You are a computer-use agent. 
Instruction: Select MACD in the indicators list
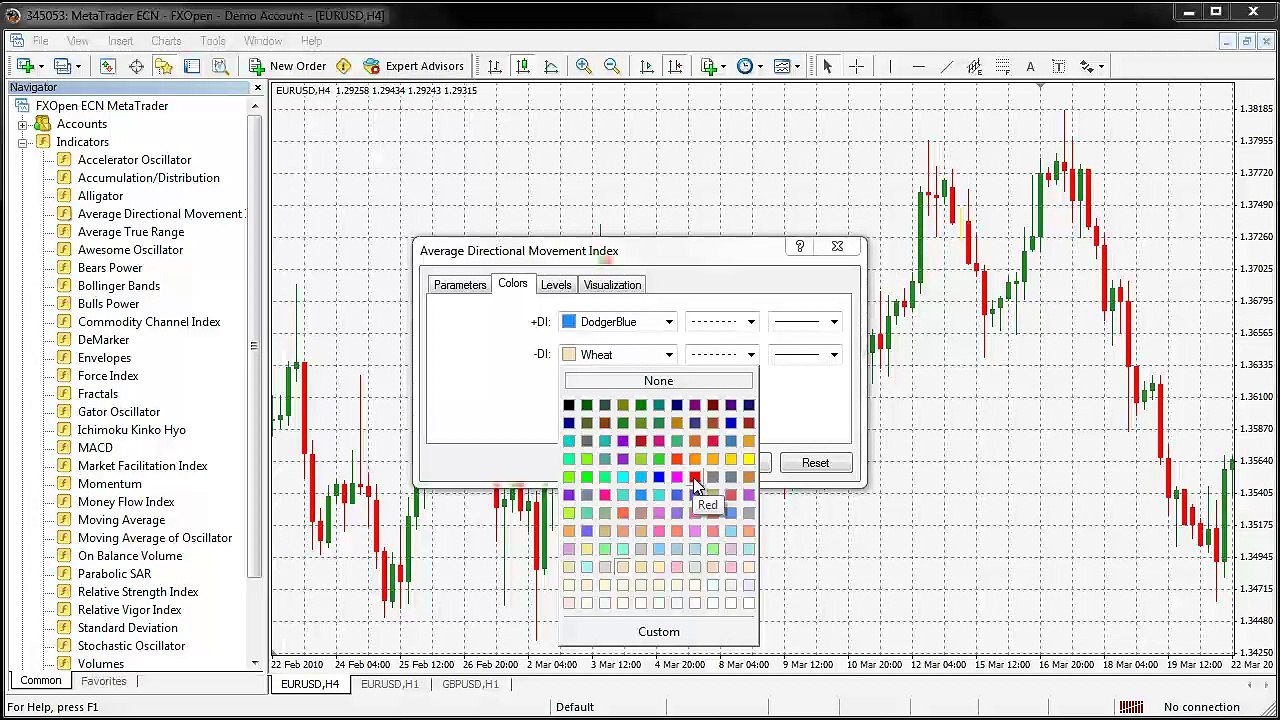(x=95, y=448)
